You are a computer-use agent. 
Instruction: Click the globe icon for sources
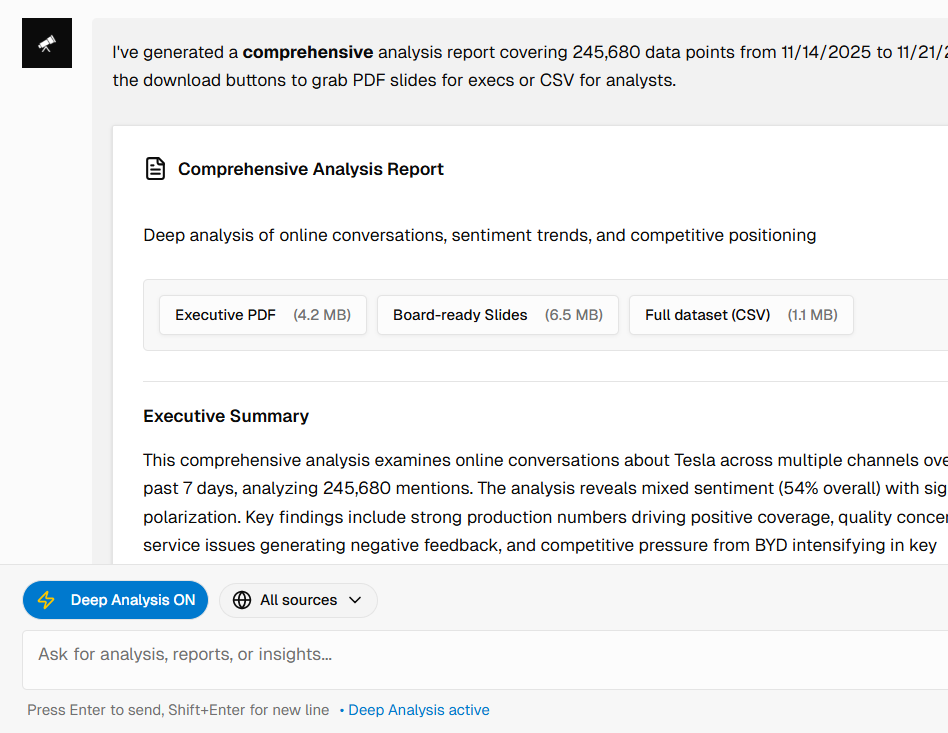(x=242, y=600)
